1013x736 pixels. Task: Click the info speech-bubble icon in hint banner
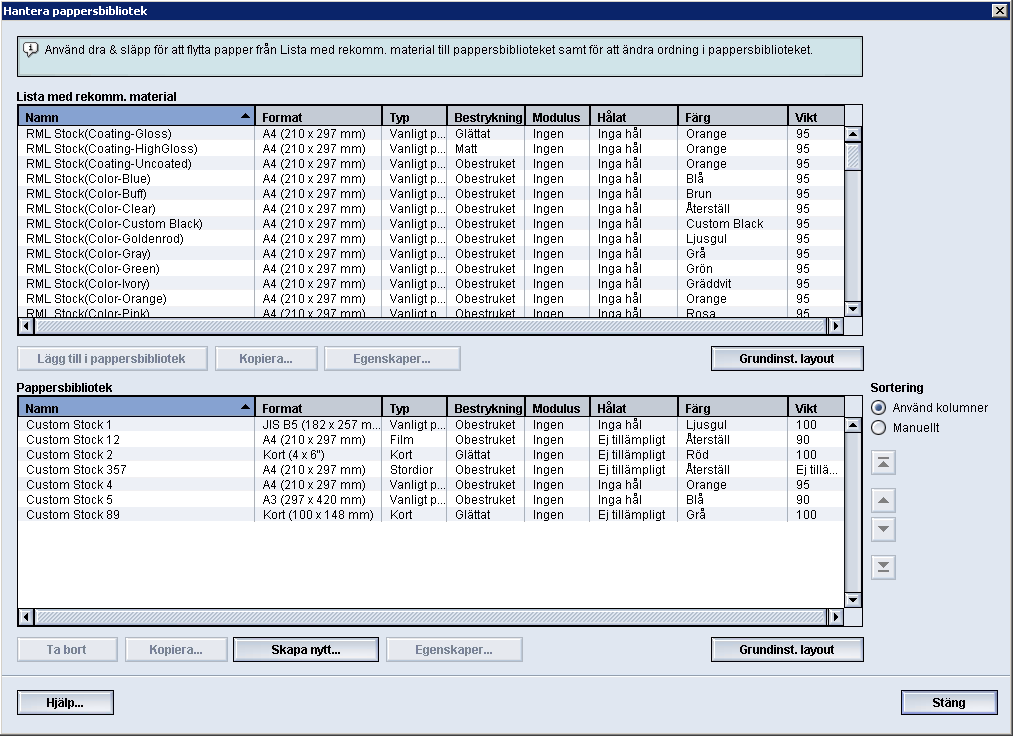pos(30,50)
